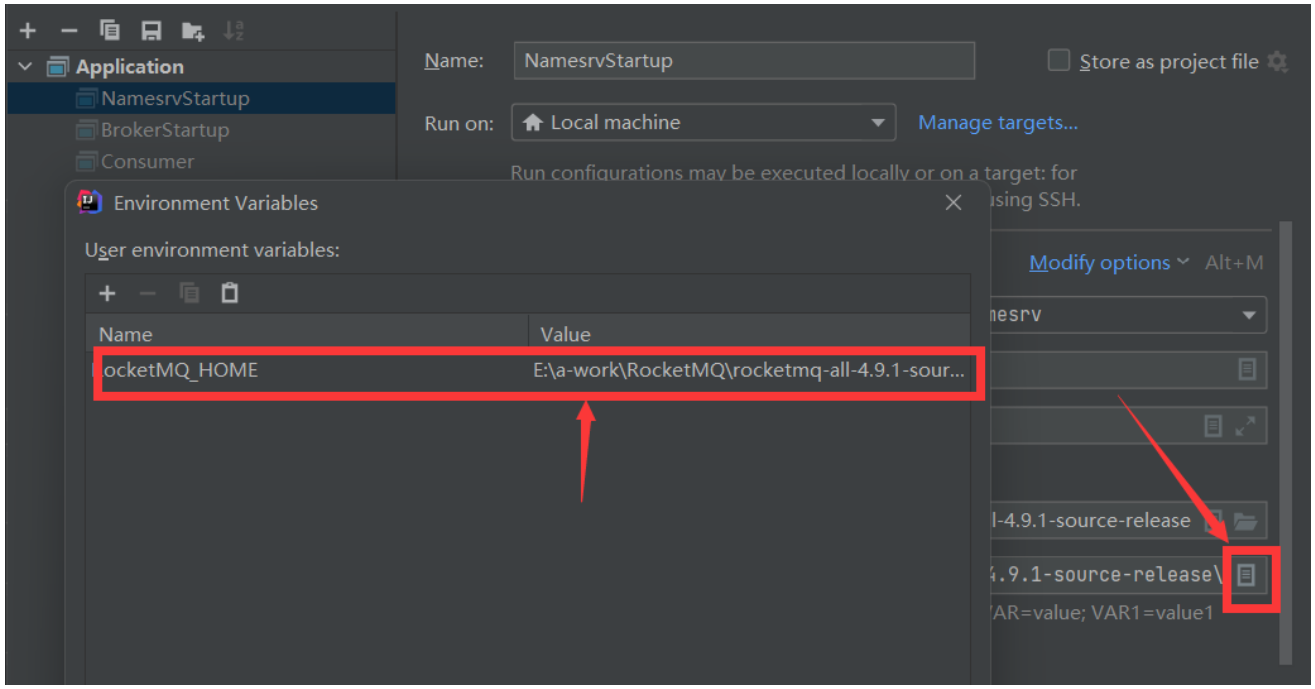The image size is (1315, 689).
Task: Save the configuration using disk icon
Action: [151, 31]
